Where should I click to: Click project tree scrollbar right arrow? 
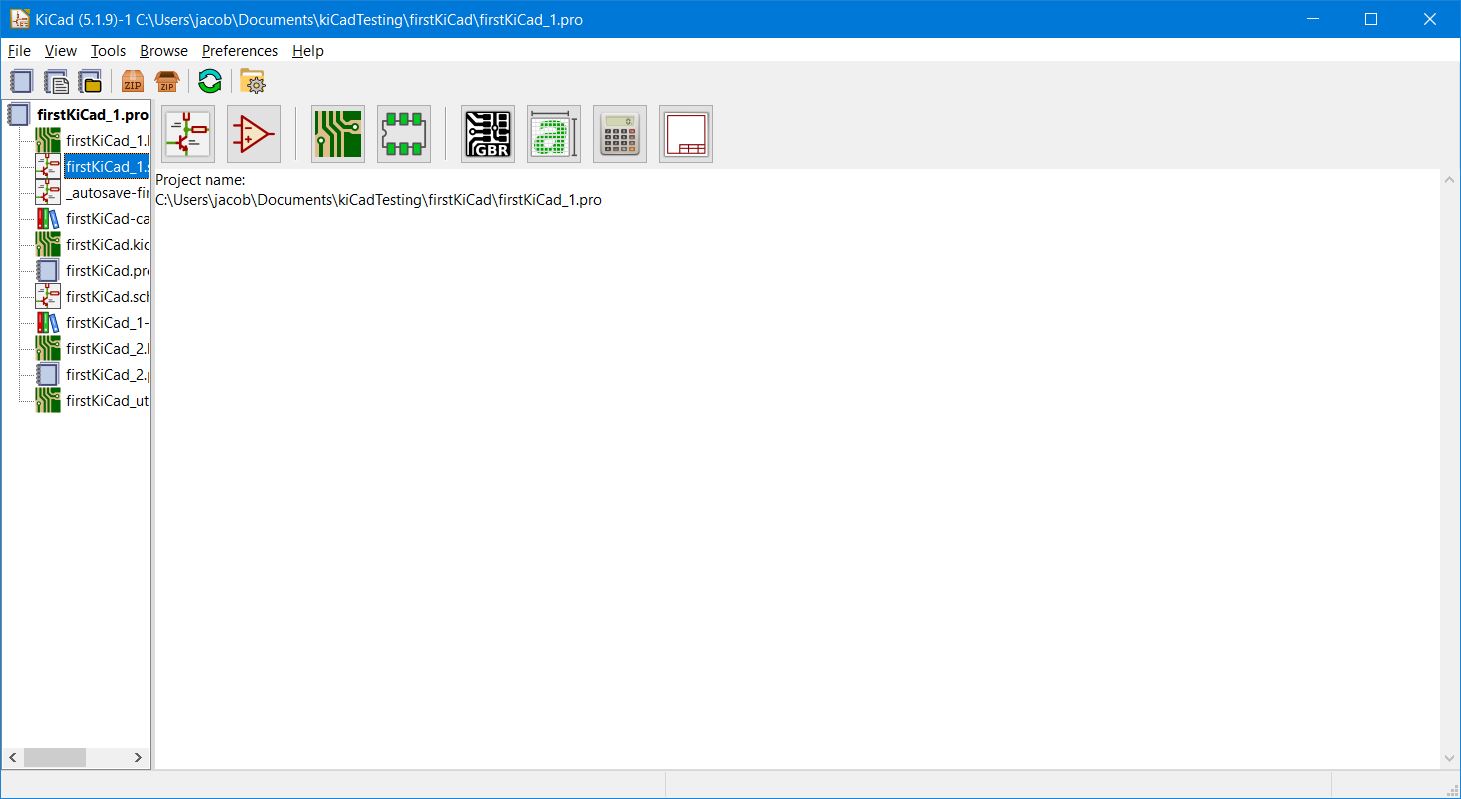pyautogui.click(x=138, y=758)
